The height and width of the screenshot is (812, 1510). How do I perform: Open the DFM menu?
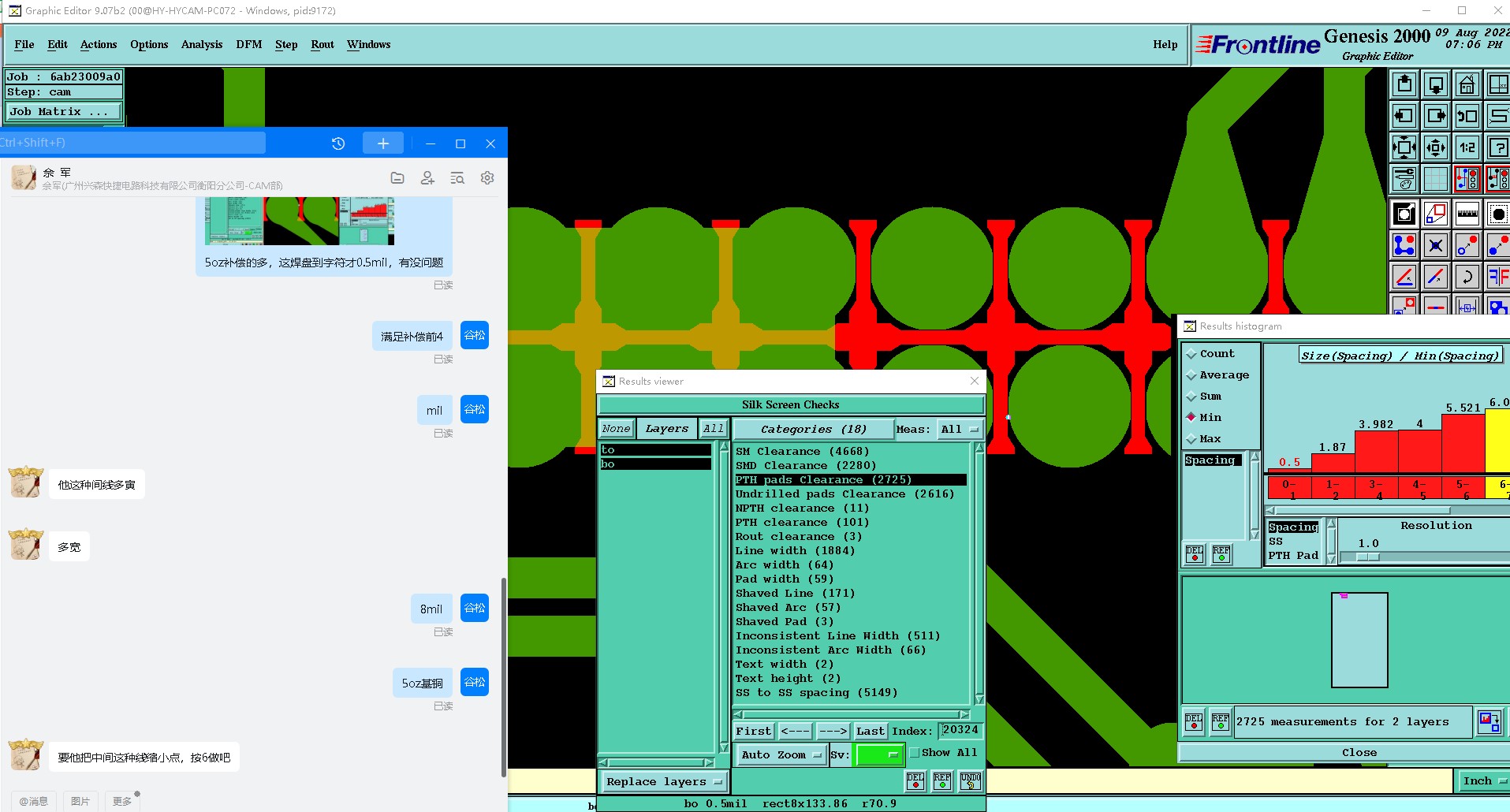248,45
